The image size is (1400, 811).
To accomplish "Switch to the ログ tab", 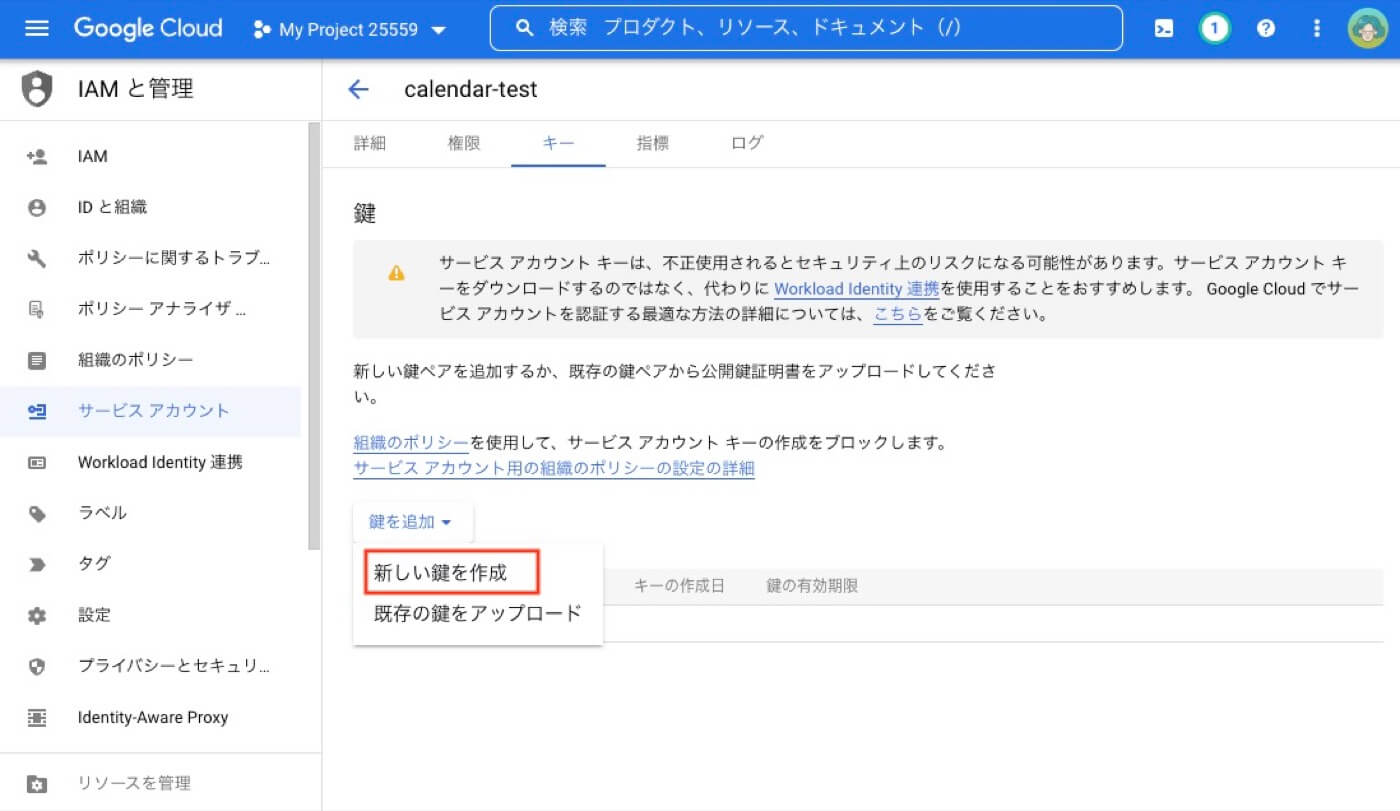I will coord(747,143).
